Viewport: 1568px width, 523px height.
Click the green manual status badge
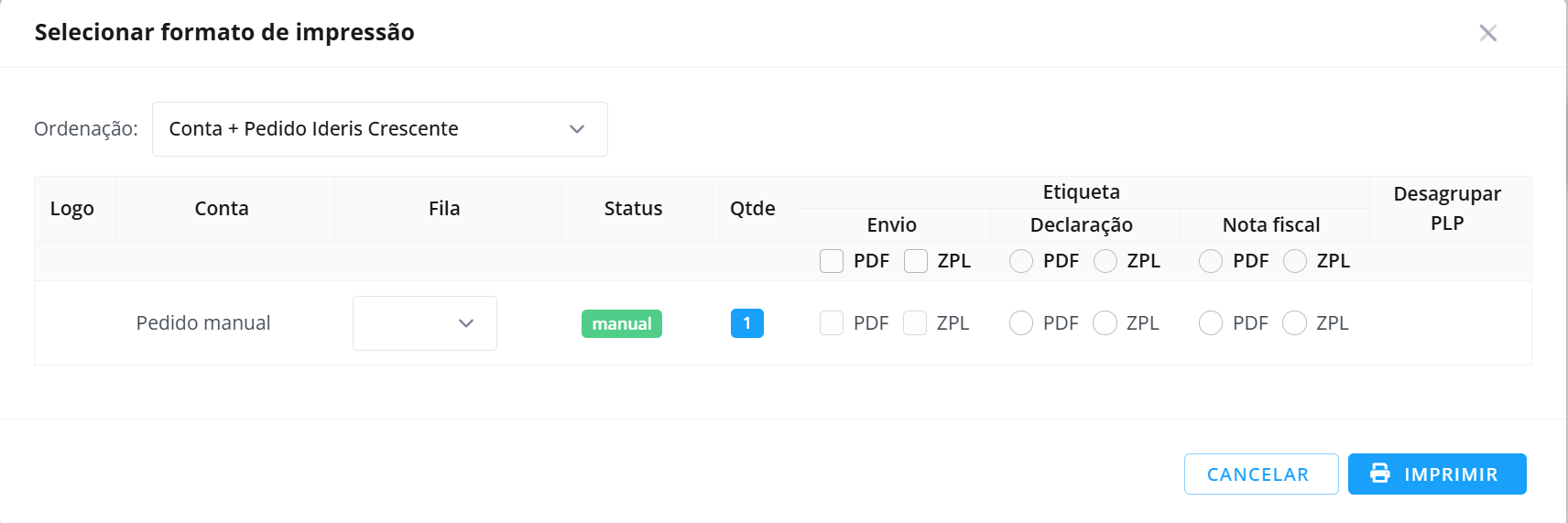point(622,323)
